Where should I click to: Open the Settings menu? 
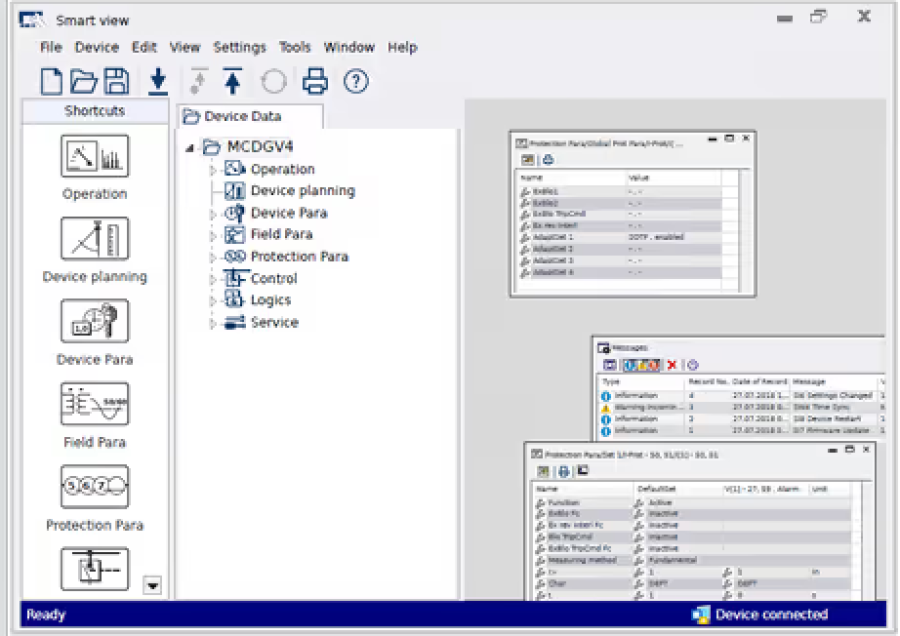[239, 47]
